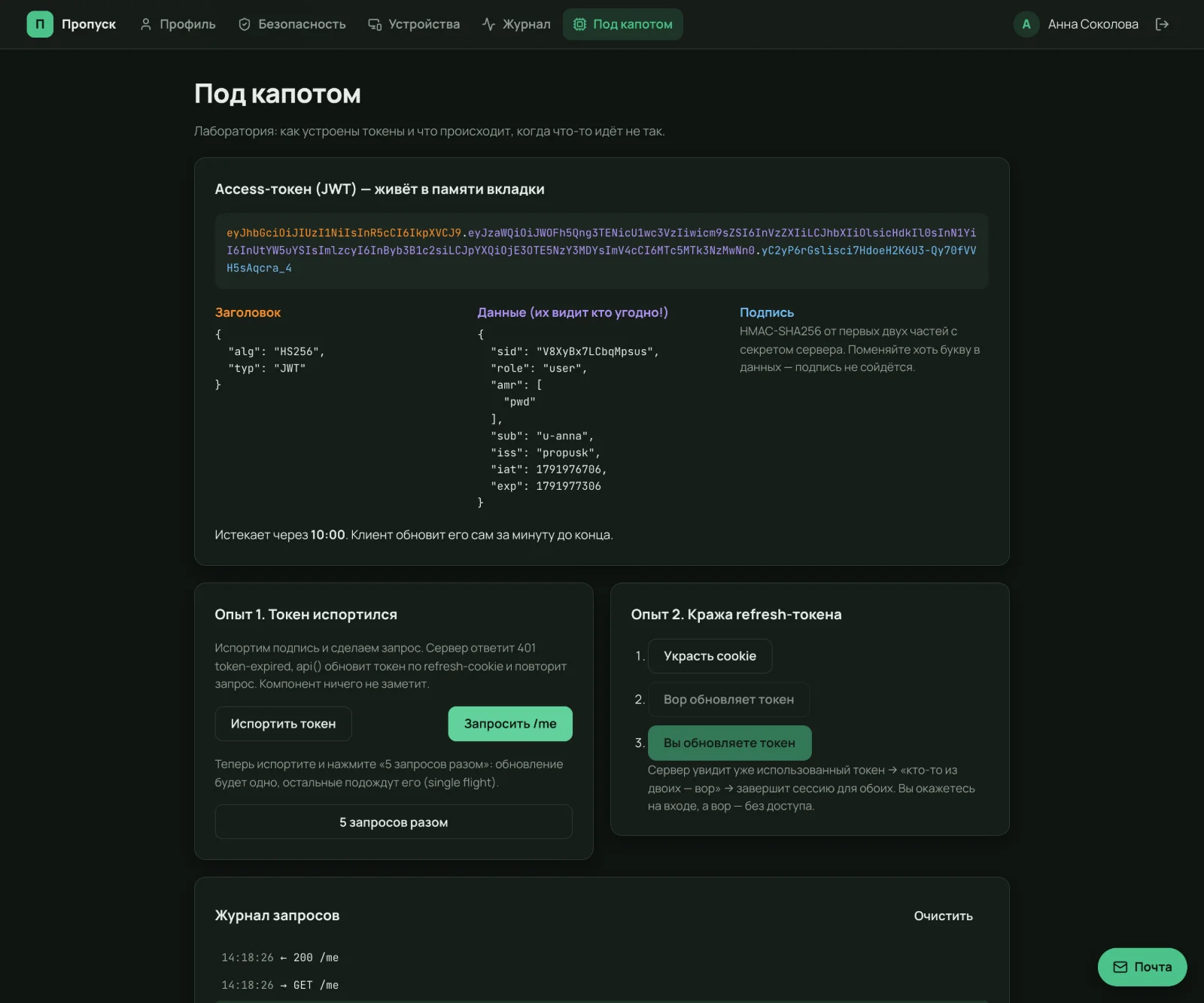Click the Журнал запросов heading
Viewport: 1204px width, 1003px height.
coord(277,916)
